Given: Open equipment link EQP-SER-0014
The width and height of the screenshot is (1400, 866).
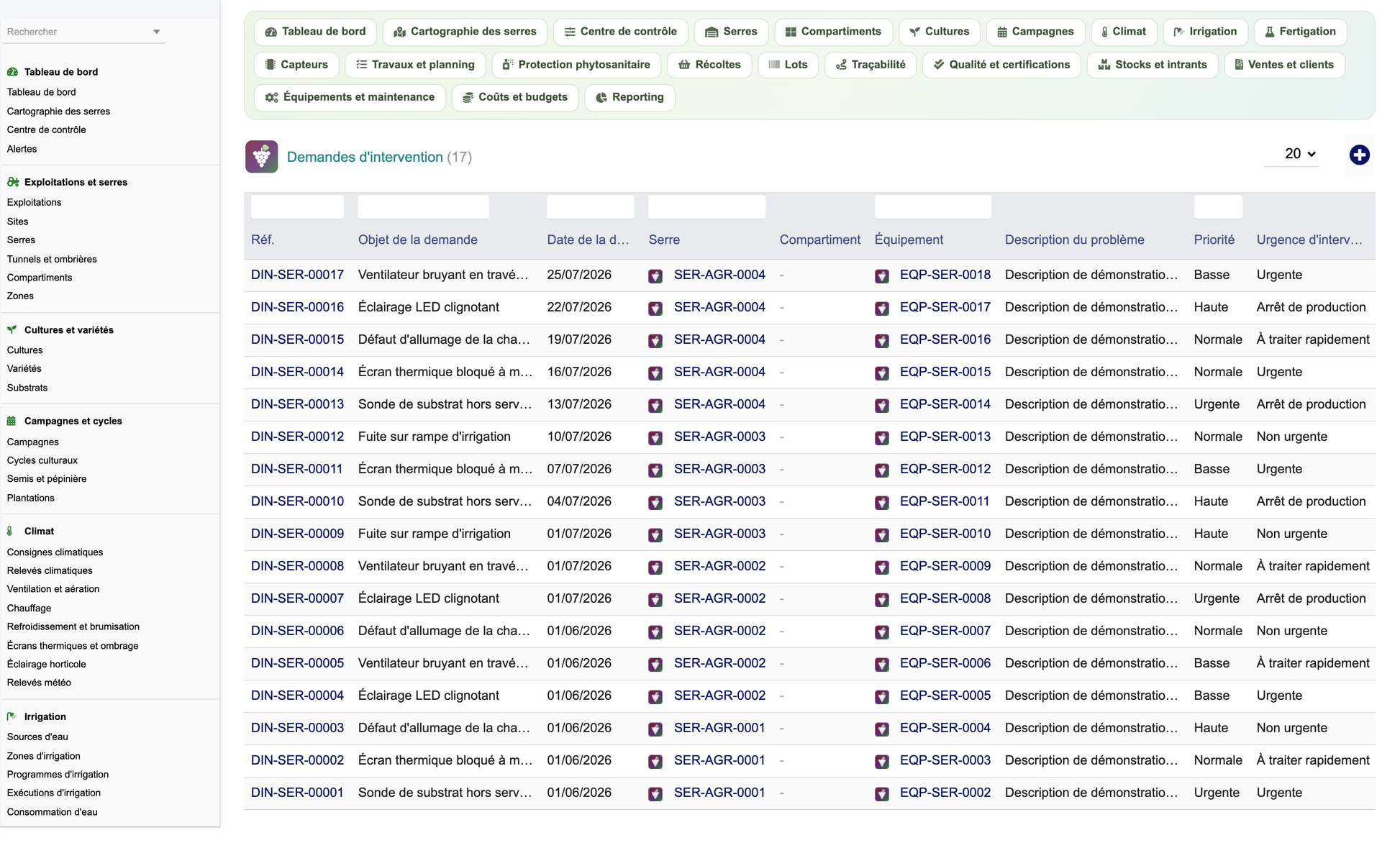Looking at the screenshot, I should pyautogui.click(x=945, y=404).
